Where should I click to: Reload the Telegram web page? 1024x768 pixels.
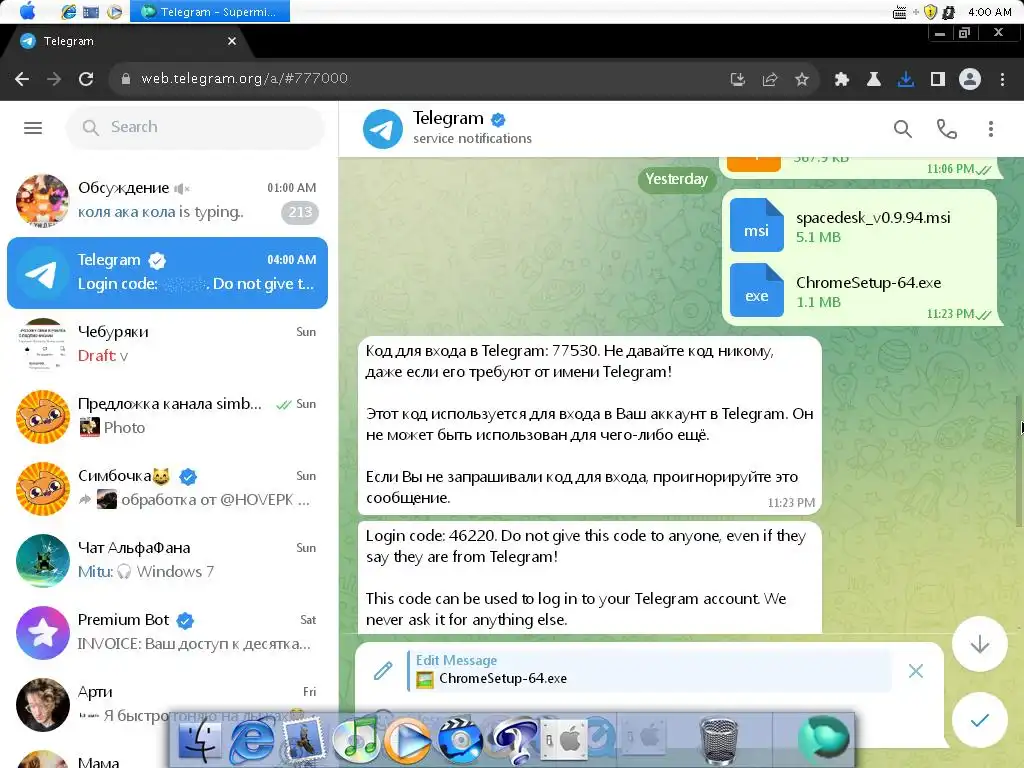[86, 79]
